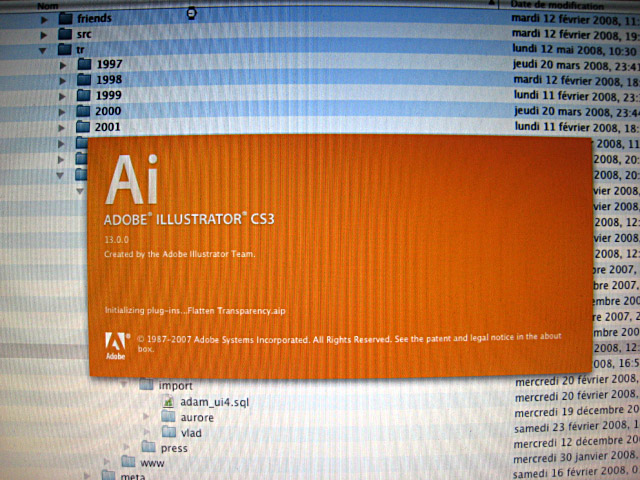Select the tr folder icon
This screenshot has height=480, width=640.
click(x=64, y=49)
